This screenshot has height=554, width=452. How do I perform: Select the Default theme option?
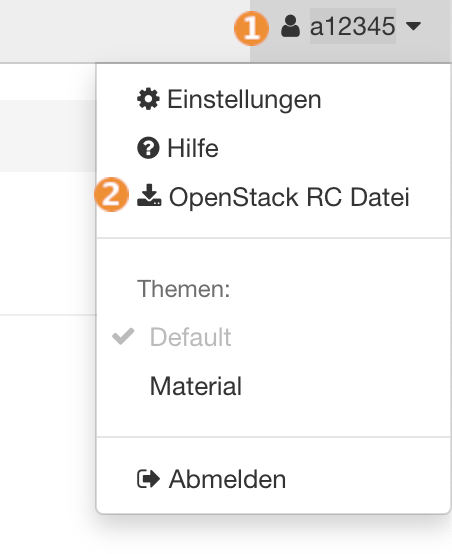coord(190,337)
